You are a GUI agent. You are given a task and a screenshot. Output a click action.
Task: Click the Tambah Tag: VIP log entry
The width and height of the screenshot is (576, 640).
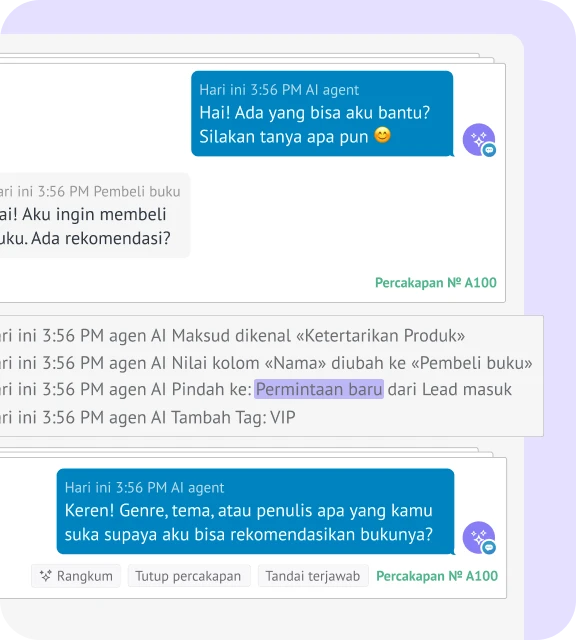[148, 417]
